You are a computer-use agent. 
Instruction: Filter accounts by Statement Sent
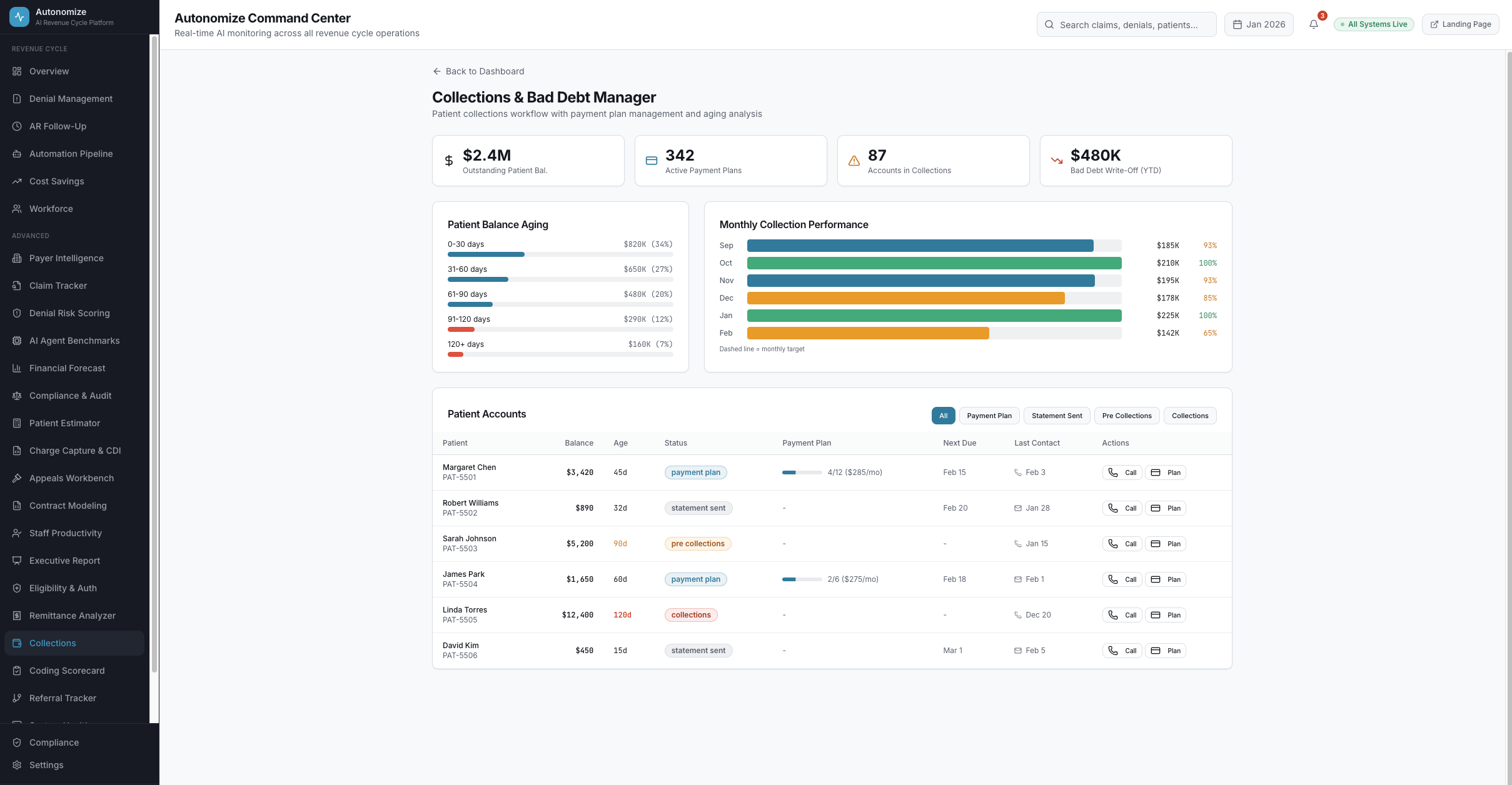click(x=1056, y=416)
